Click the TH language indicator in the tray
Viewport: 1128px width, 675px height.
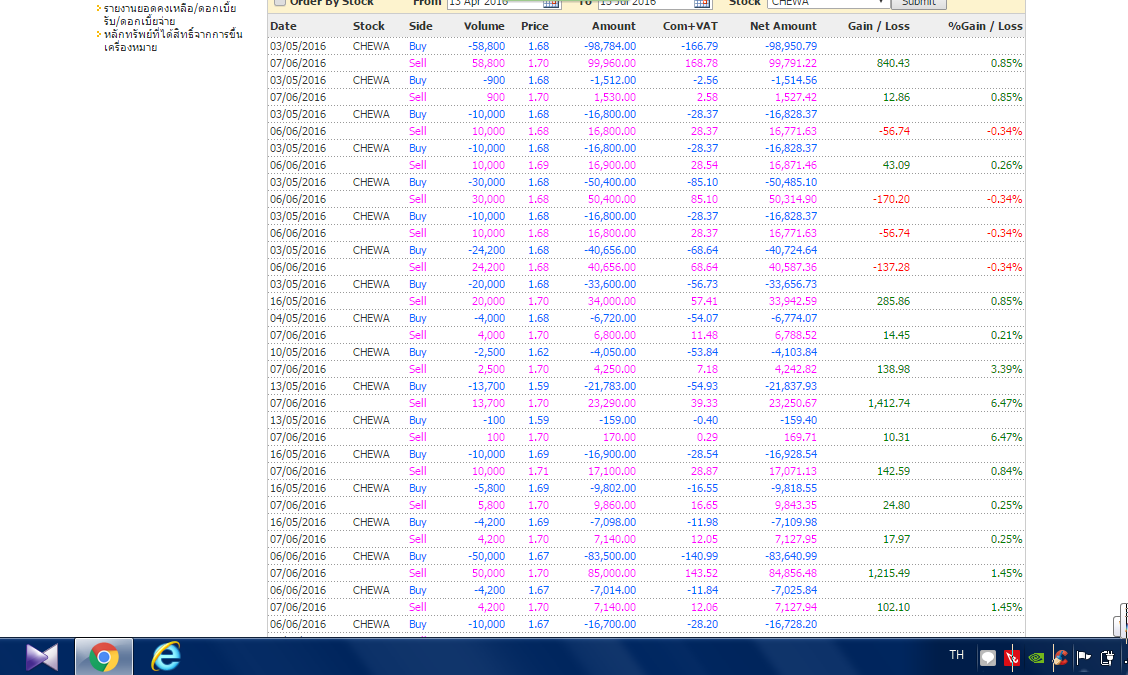point(956,655)
